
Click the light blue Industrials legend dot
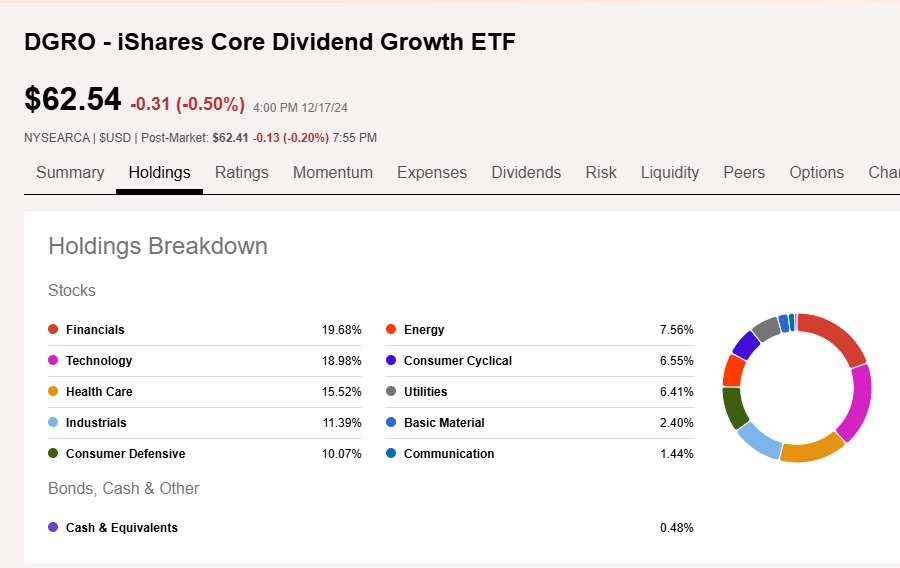[53, 422]
